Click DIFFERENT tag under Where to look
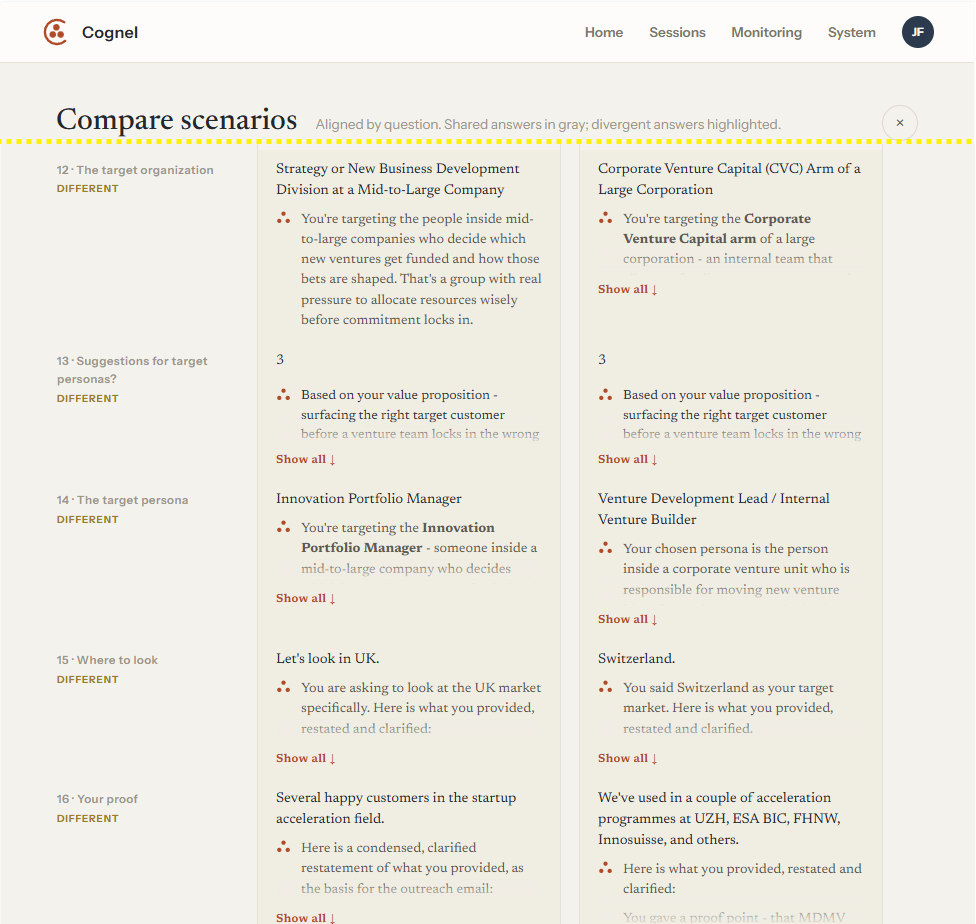Screen dimensions: 976x924 (88, 679)
